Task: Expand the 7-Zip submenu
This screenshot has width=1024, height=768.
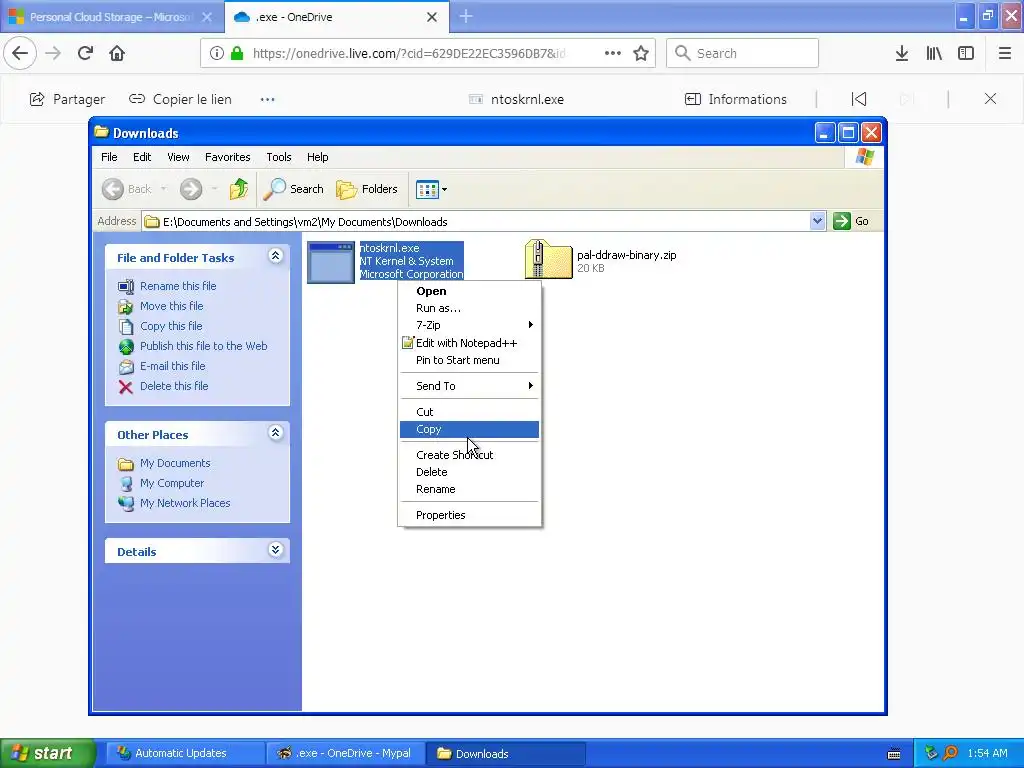Action: pos(469,325)
